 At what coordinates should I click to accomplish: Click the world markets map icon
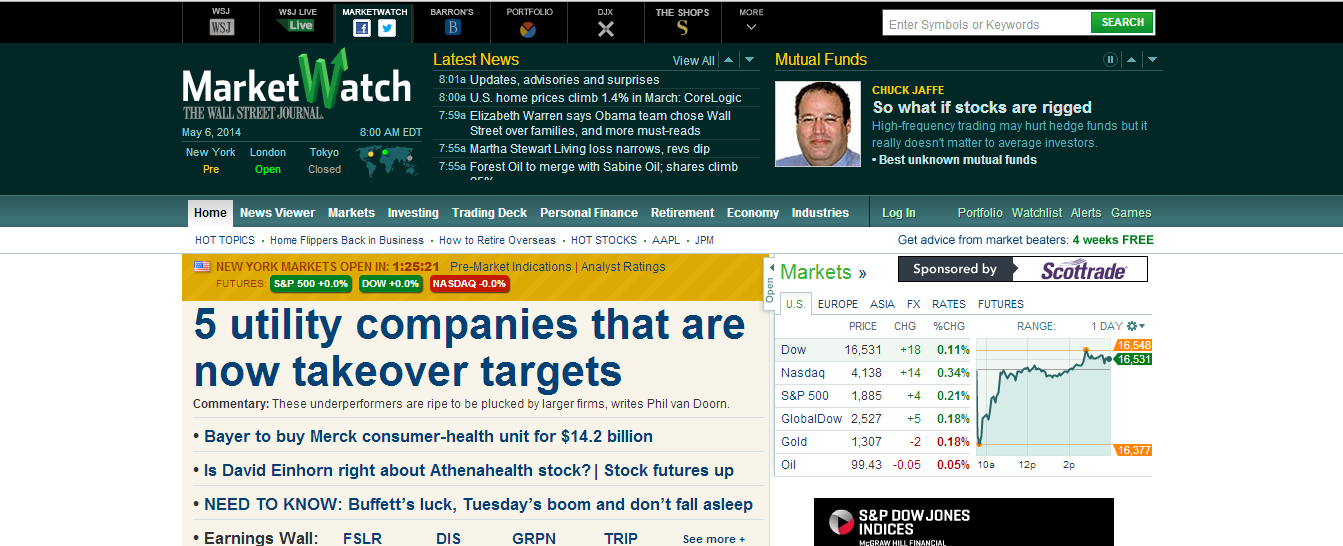point(387,160)
